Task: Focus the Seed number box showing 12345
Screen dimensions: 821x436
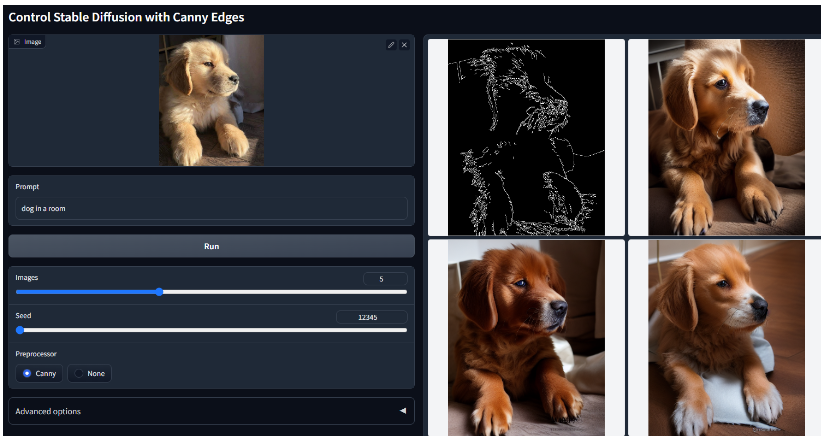Action: [372, 317]
